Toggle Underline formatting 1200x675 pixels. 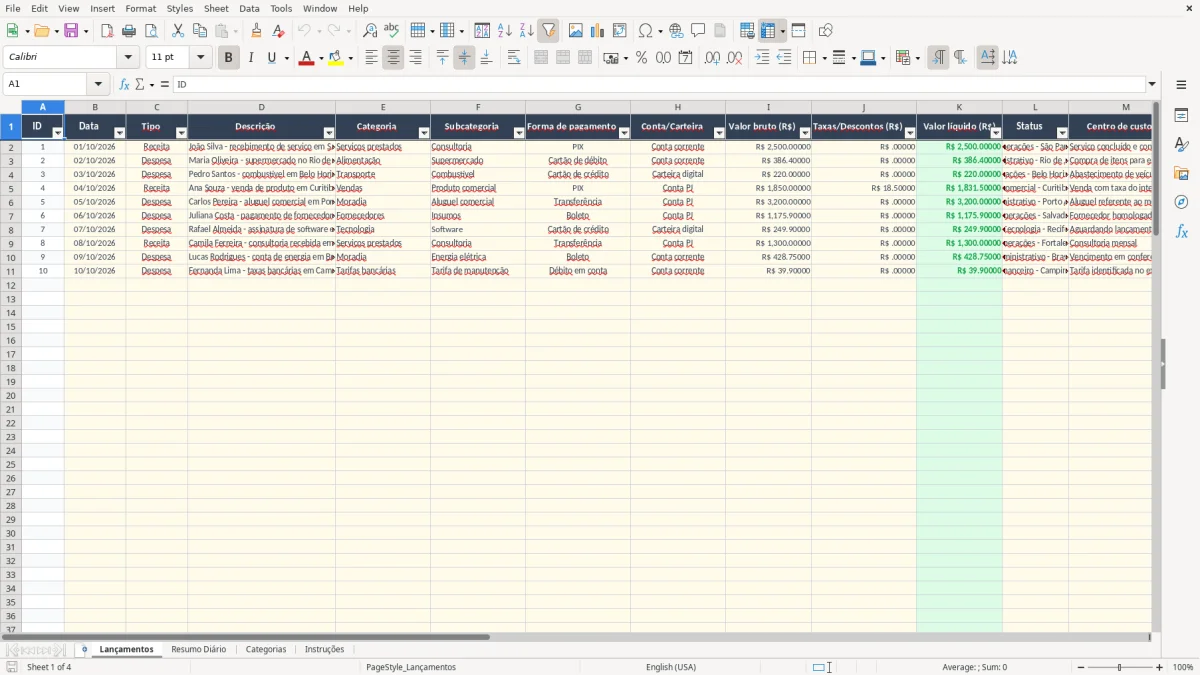272,58
